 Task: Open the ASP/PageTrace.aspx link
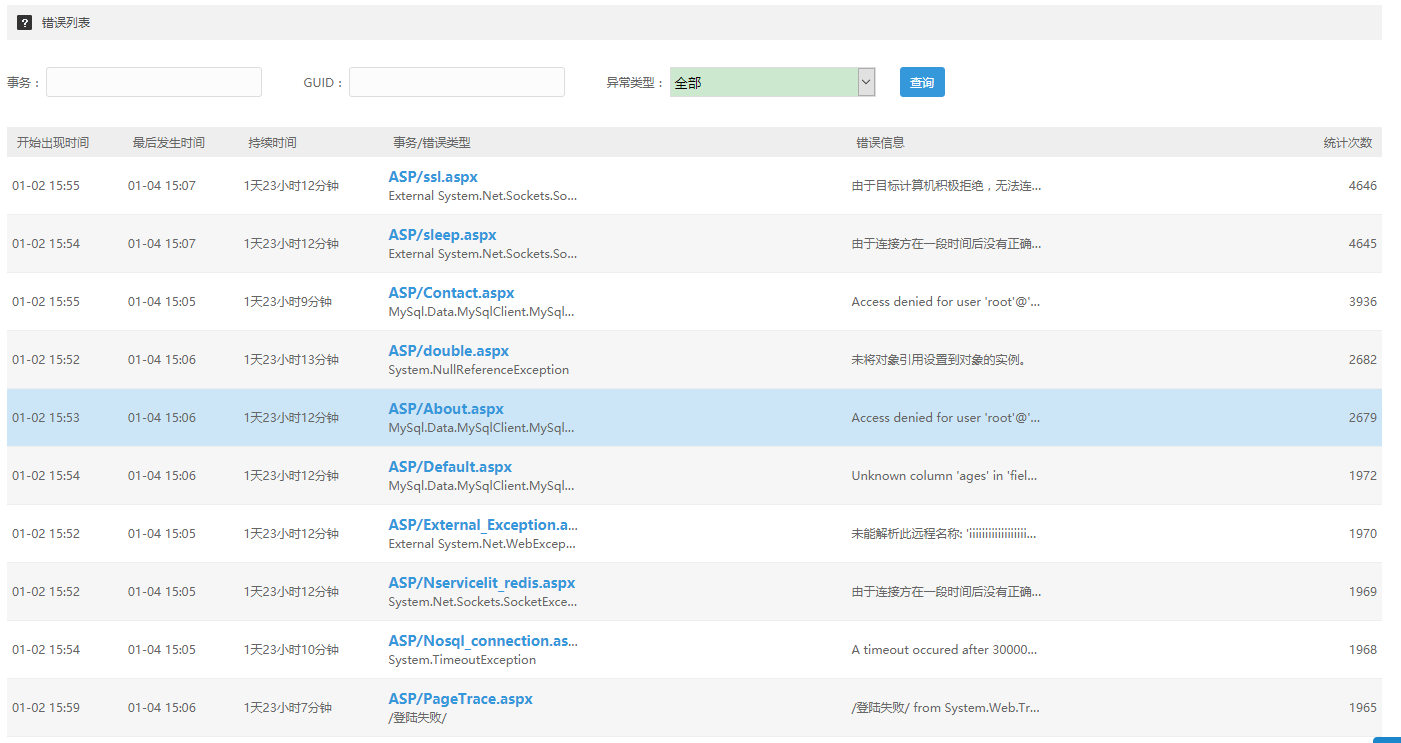click(x=460, y=699)
